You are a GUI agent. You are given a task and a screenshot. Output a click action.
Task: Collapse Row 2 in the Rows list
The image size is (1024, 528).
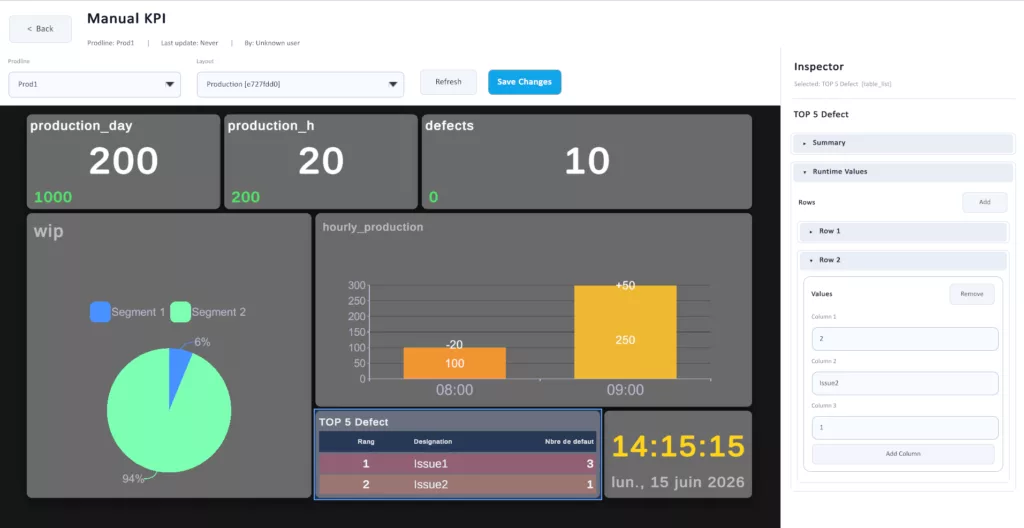click(903, 260)
